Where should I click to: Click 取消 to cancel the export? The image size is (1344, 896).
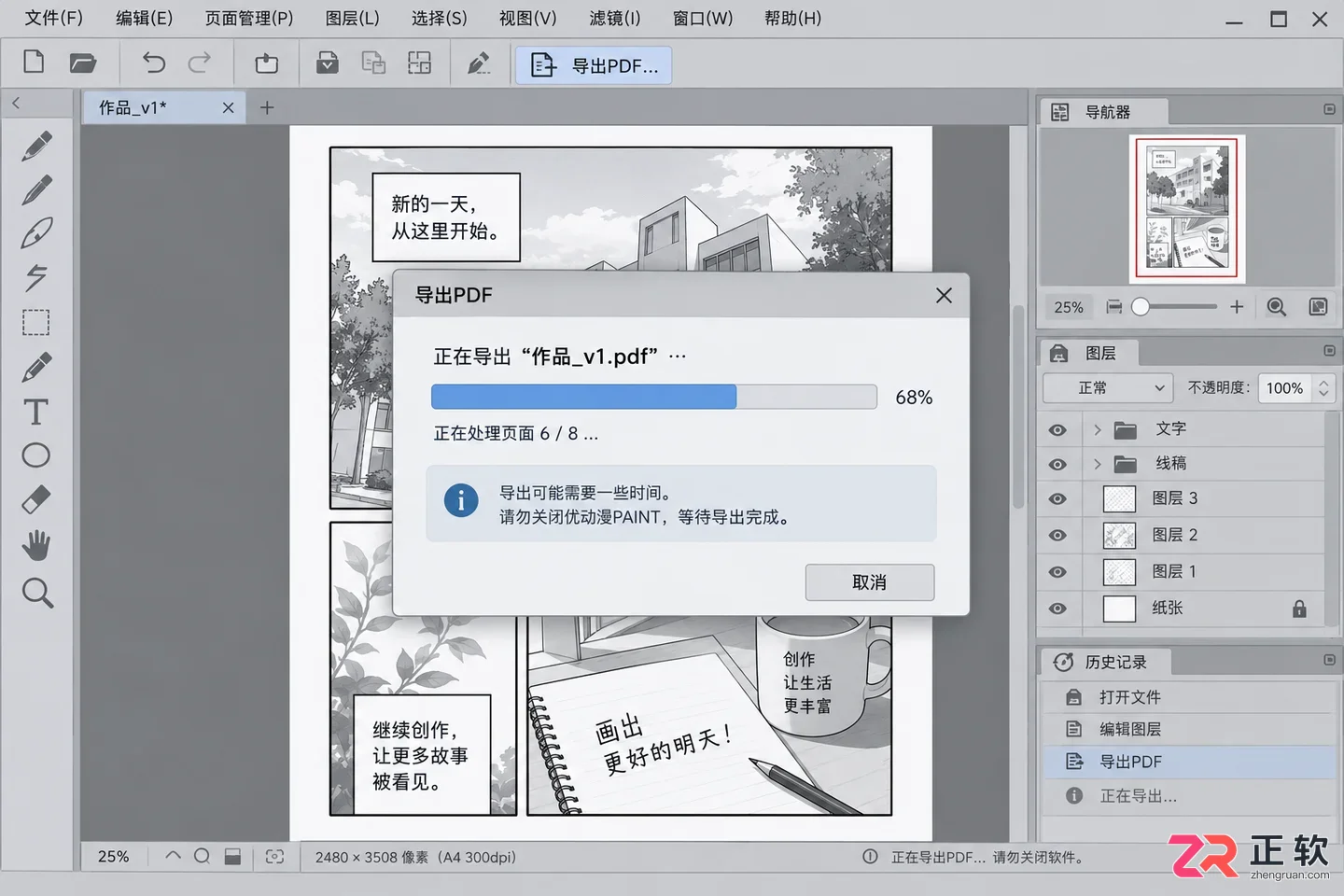(x=869, y=582)
